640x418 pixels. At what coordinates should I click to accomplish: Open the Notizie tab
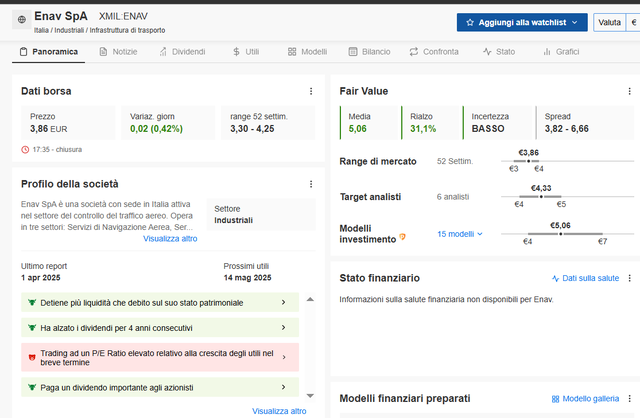click(118, 52)
